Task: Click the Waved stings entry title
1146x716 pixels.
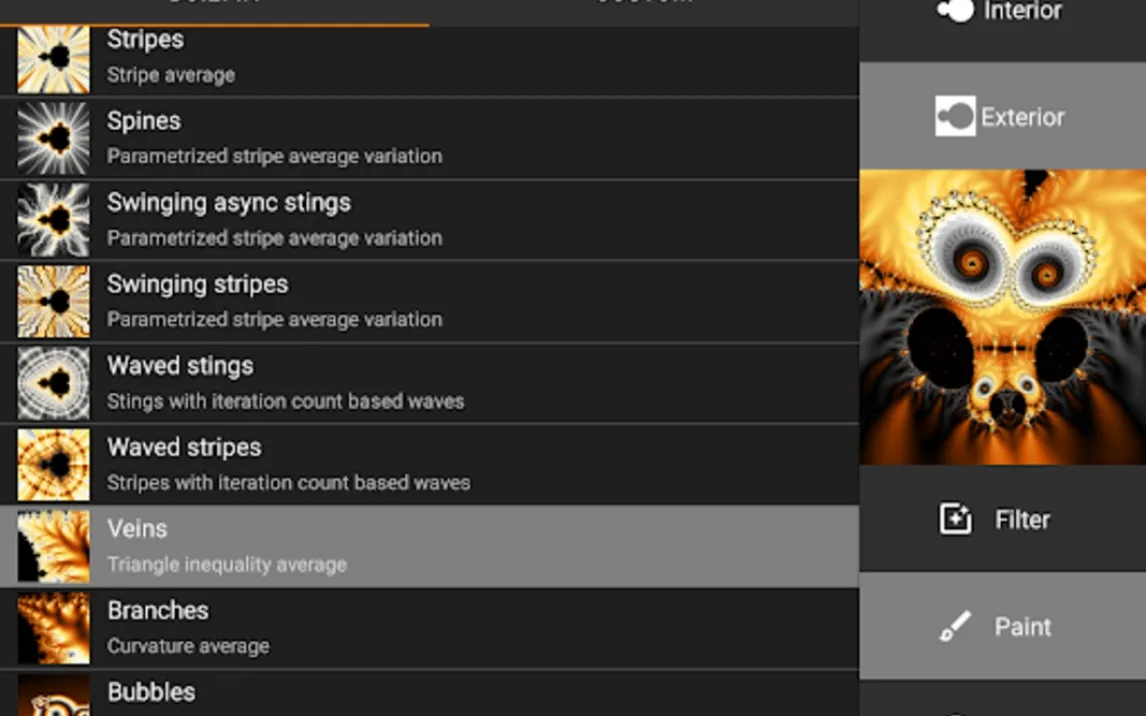Action: click(180, 366)
